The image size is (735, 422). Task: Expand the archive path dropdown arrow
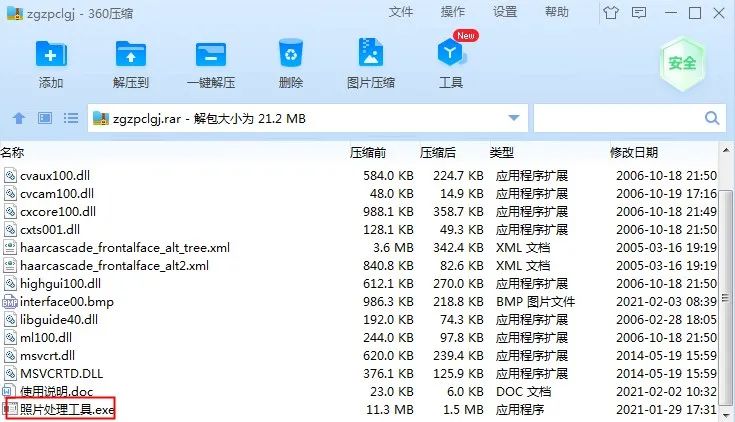click(x=513, y=118)
